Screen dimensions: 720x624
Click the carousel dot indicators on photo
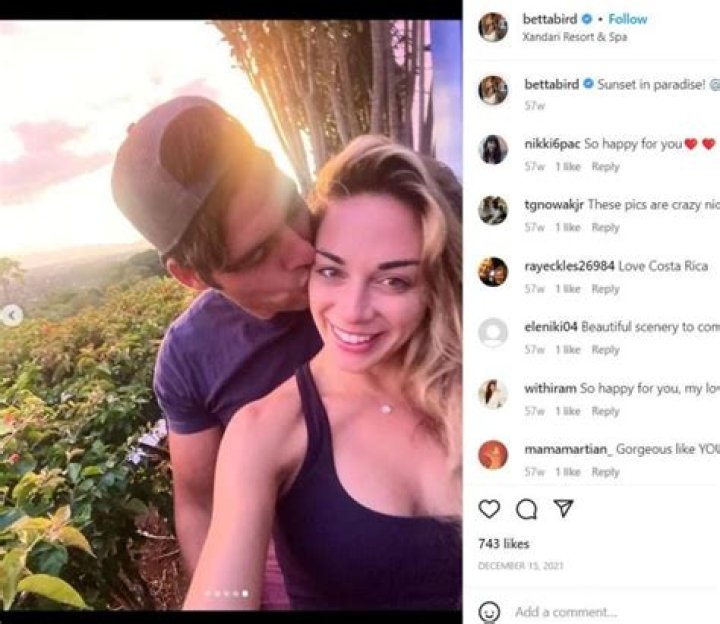point(227,593)
